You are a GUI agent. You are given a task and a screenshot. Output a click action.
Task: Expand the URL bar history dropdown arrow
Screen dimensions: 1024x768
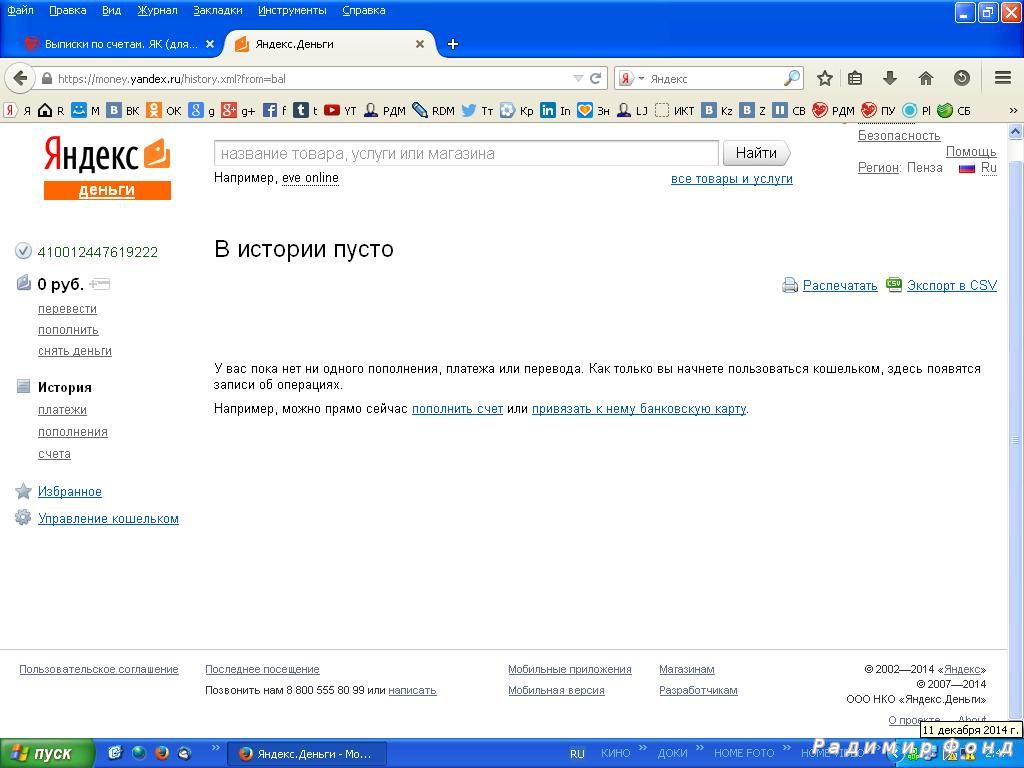click(578, 78)
